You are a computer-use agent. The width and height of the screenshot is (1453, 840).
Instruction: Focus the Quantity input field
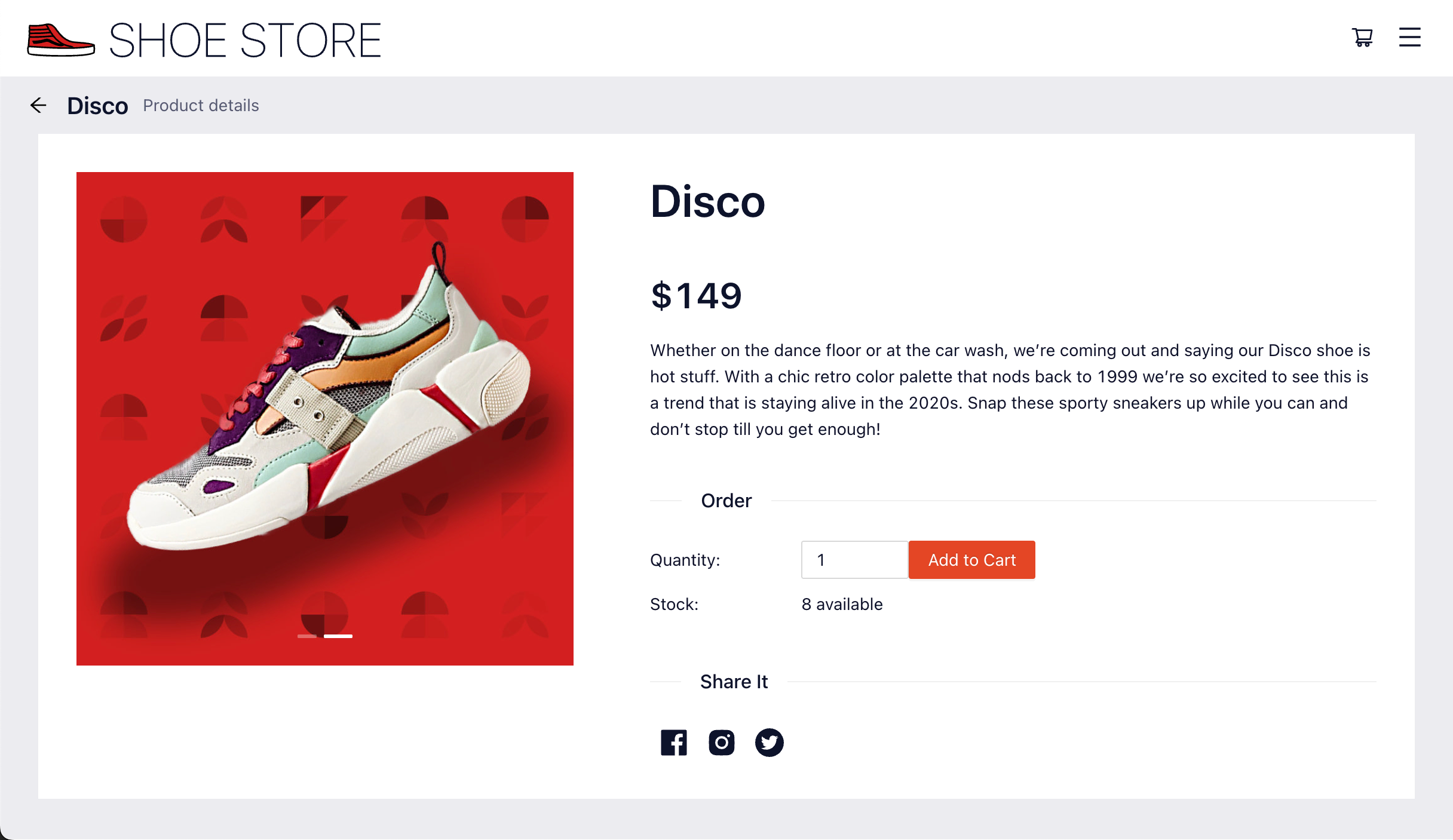tap(854, 560)
